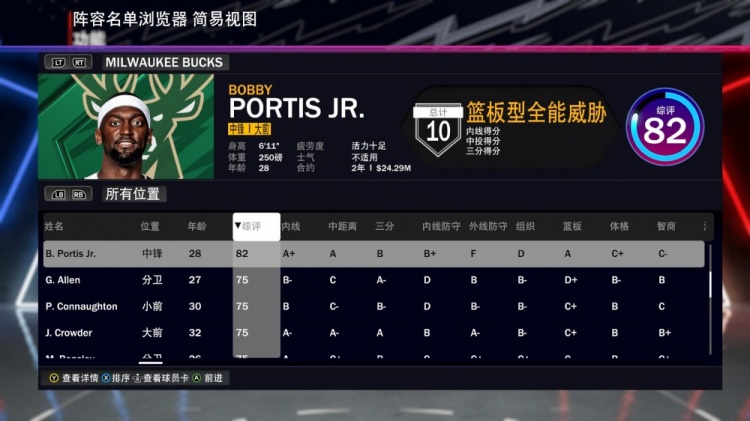This screenshot has height=421, width=750.
Task: Click the LB bumper icon
Action: (58, 194)
